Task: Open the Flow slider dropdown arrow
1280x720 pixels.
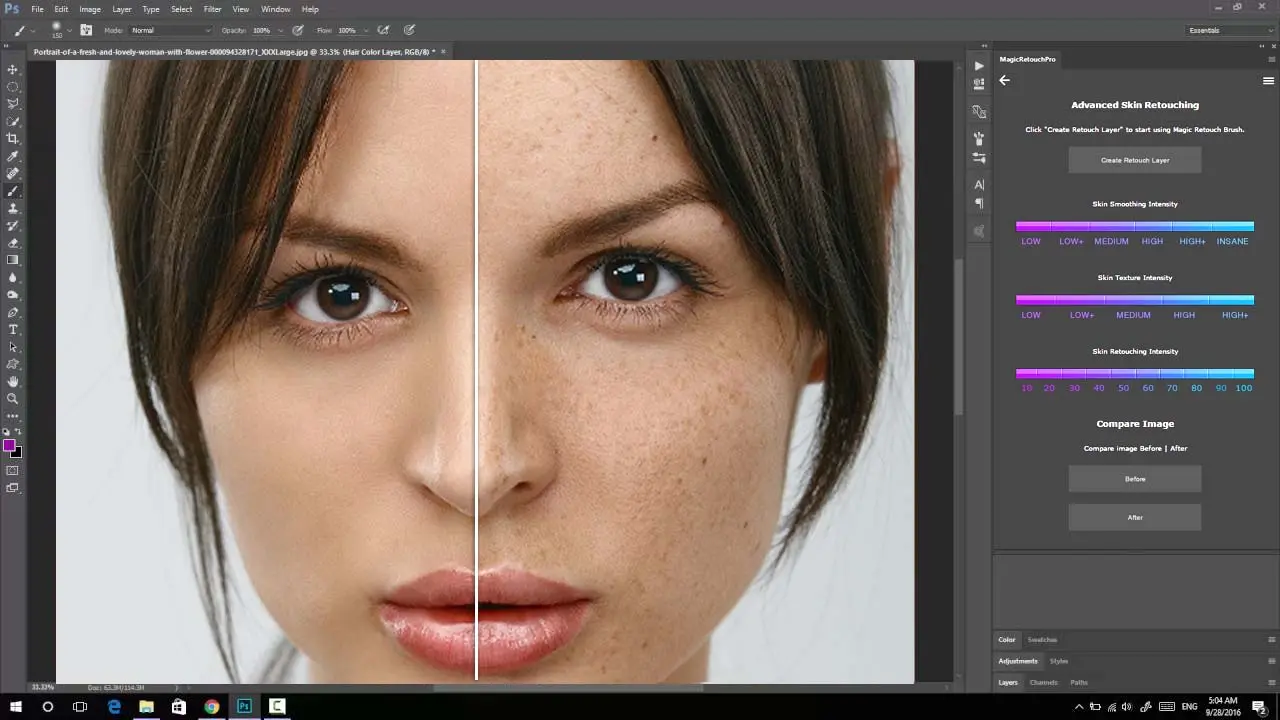Action: click(367, 30)
